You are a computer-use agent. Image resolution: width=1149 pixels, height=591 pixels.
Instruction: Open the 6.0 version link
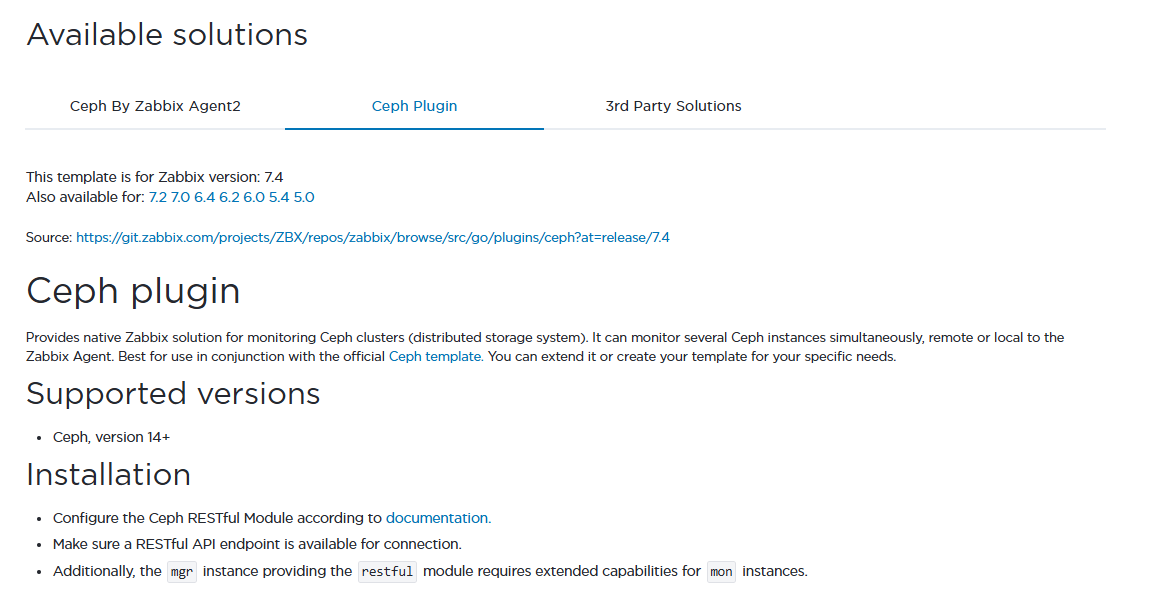254,197
